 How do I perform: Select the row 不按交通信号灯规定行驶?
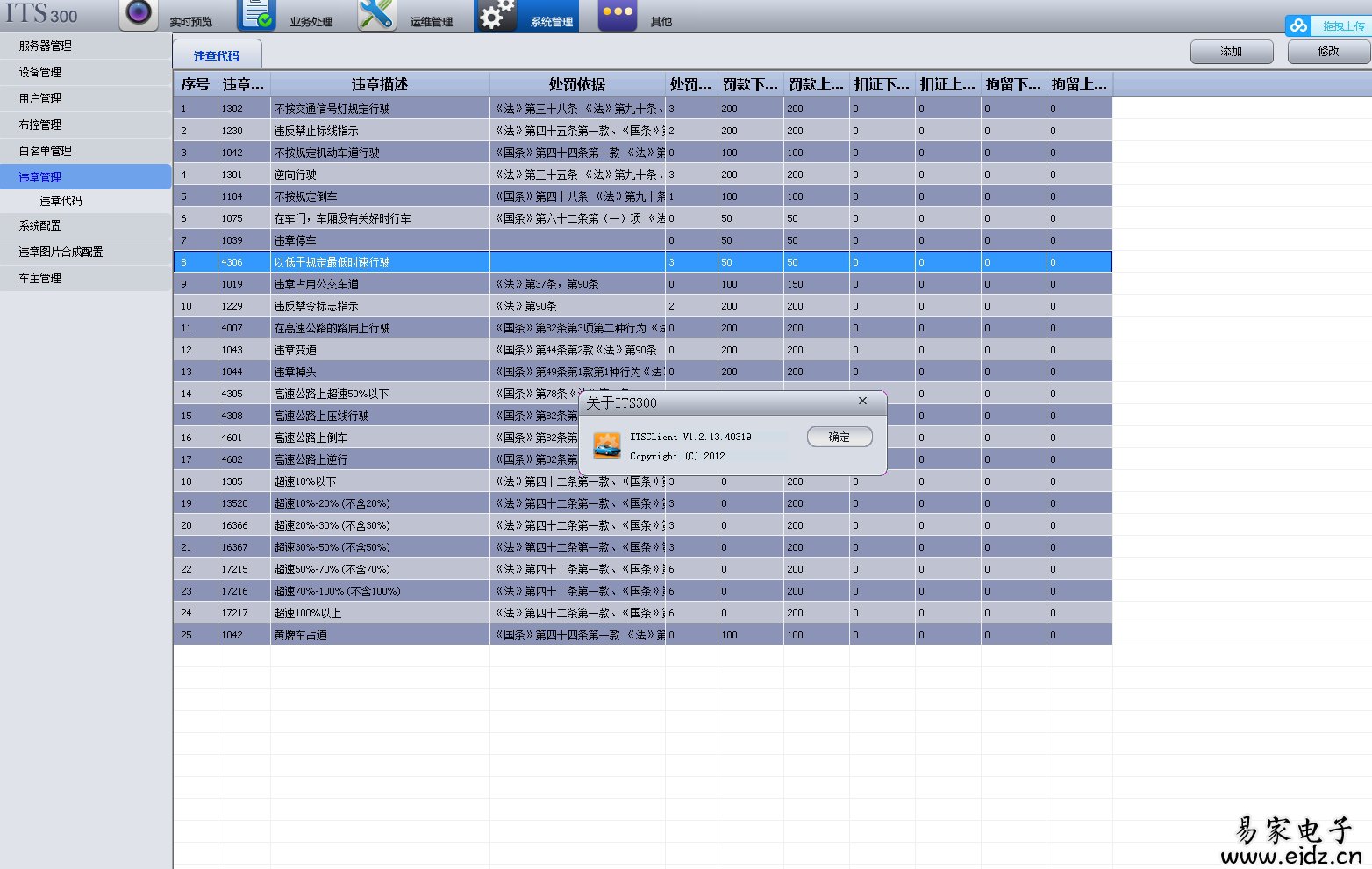pos(643,109)
